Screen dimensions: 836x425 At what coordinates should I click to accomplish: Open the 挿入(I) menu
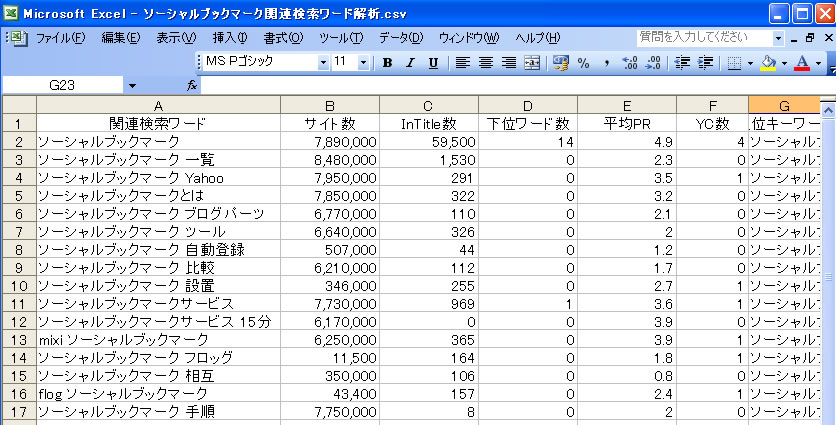(230, 38)
